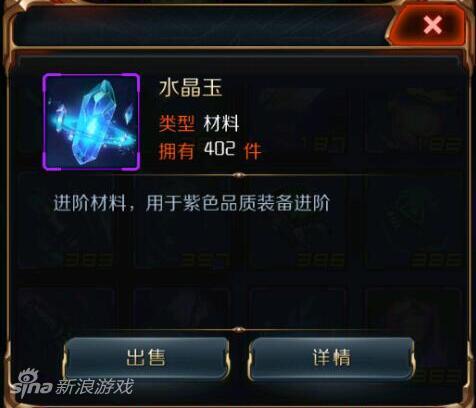Click the description text 进阶材料，用于紫色品质装备进阶
The image size is (476, 408).
point(192,203)
